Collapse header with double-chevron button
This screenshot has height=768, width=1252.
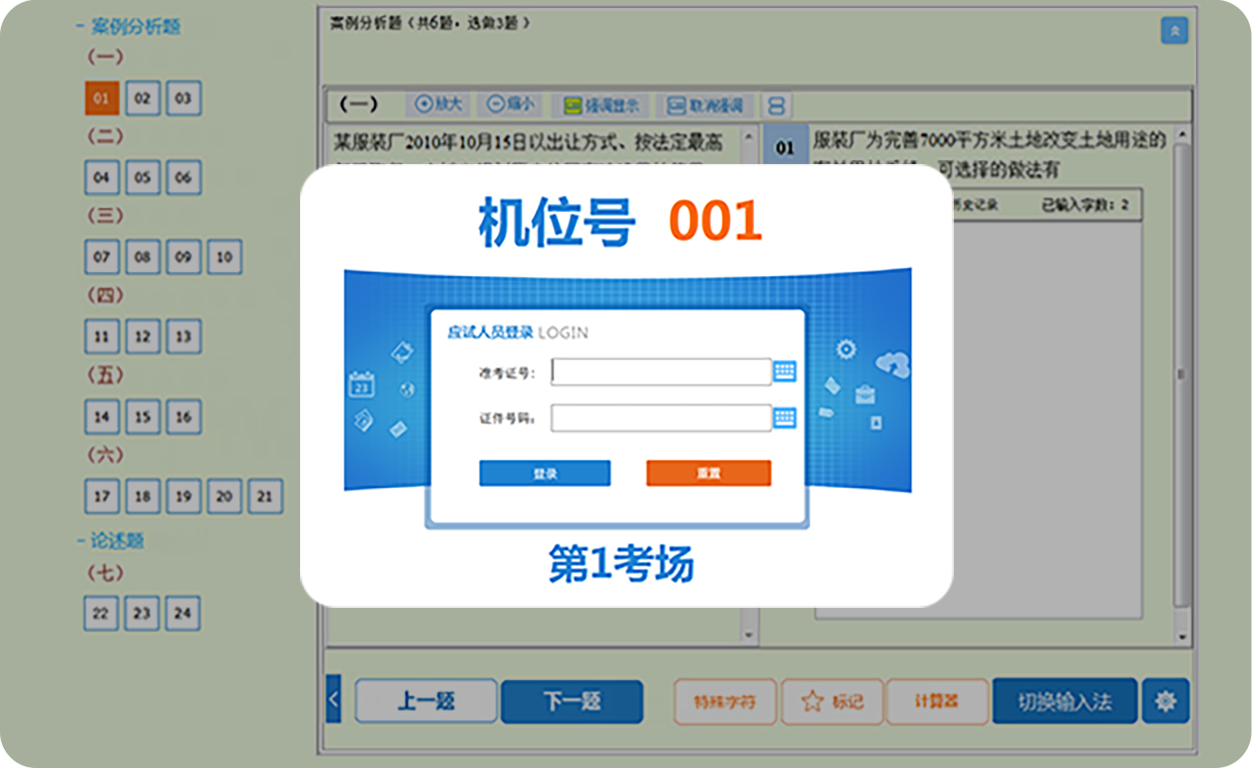click(x=1174, y=31)
